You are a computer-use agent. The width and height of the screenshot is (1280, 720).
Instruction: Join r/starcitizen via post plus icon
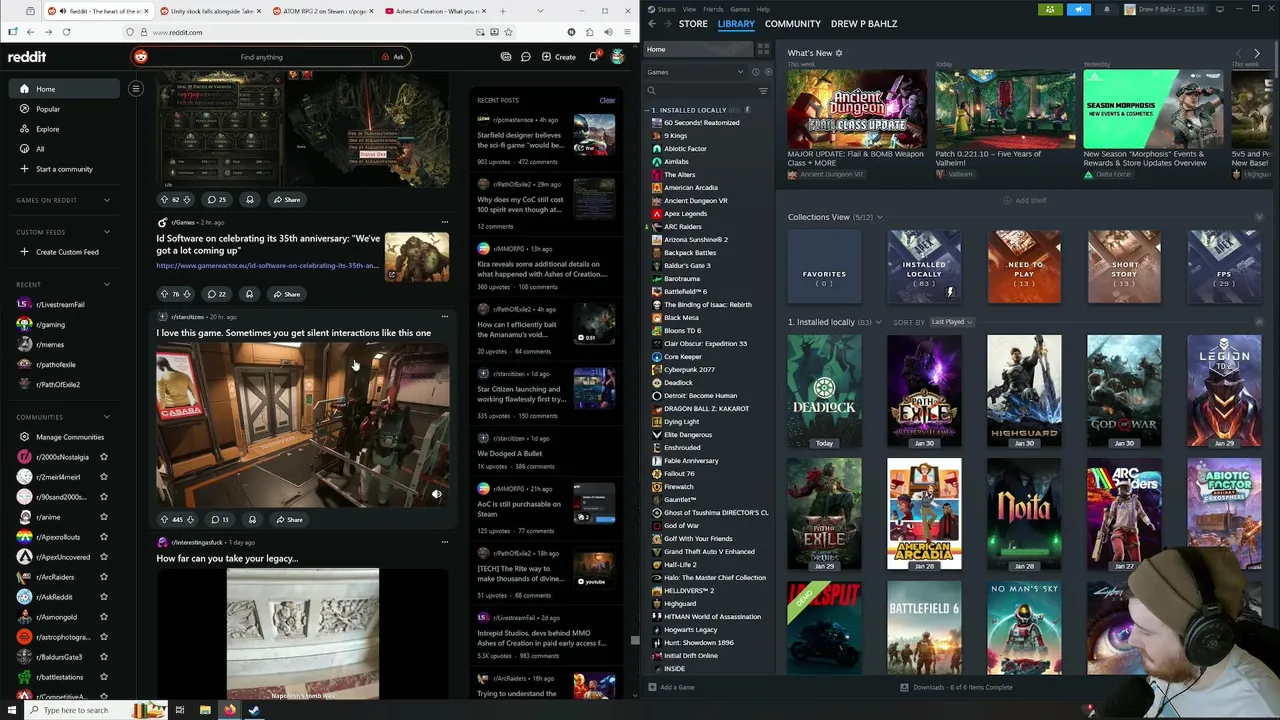point(162,317)
